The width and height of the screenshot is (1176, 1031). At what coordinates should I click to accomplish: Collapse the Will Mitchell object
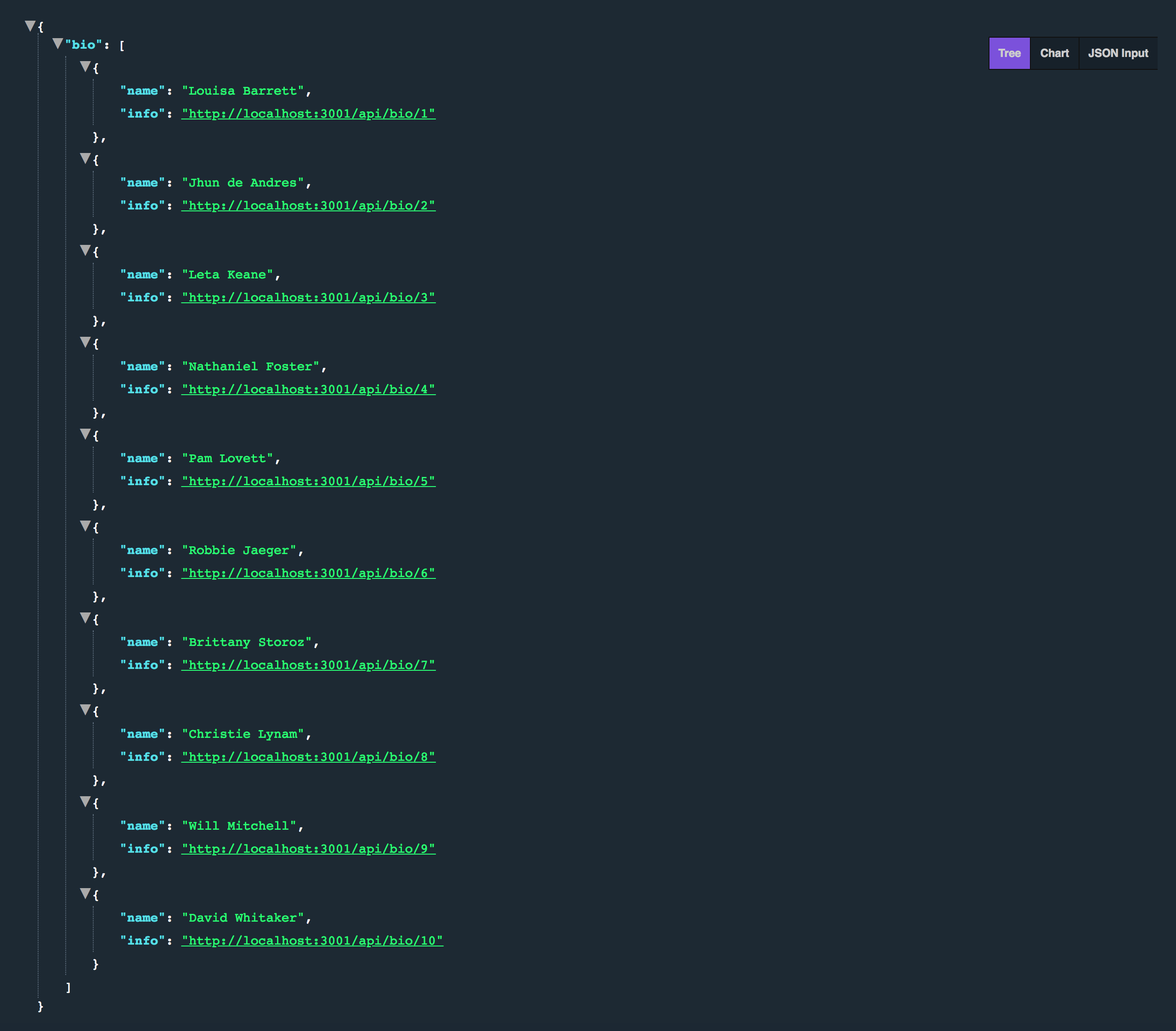tap(85, 801)
